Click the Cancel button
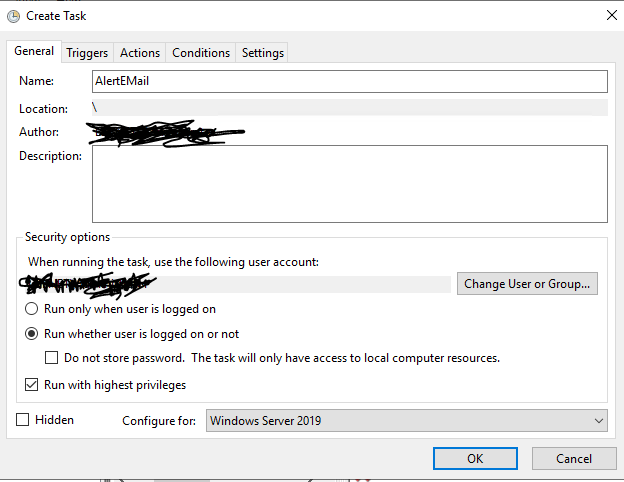This screenshot has width=624, height=482. tap(574, 459)
